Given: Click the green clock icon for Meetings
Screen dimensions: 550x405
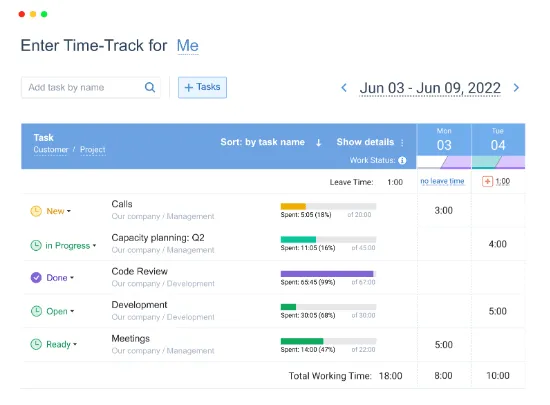Looking at the screenshot, I should (x=36, y=344).
